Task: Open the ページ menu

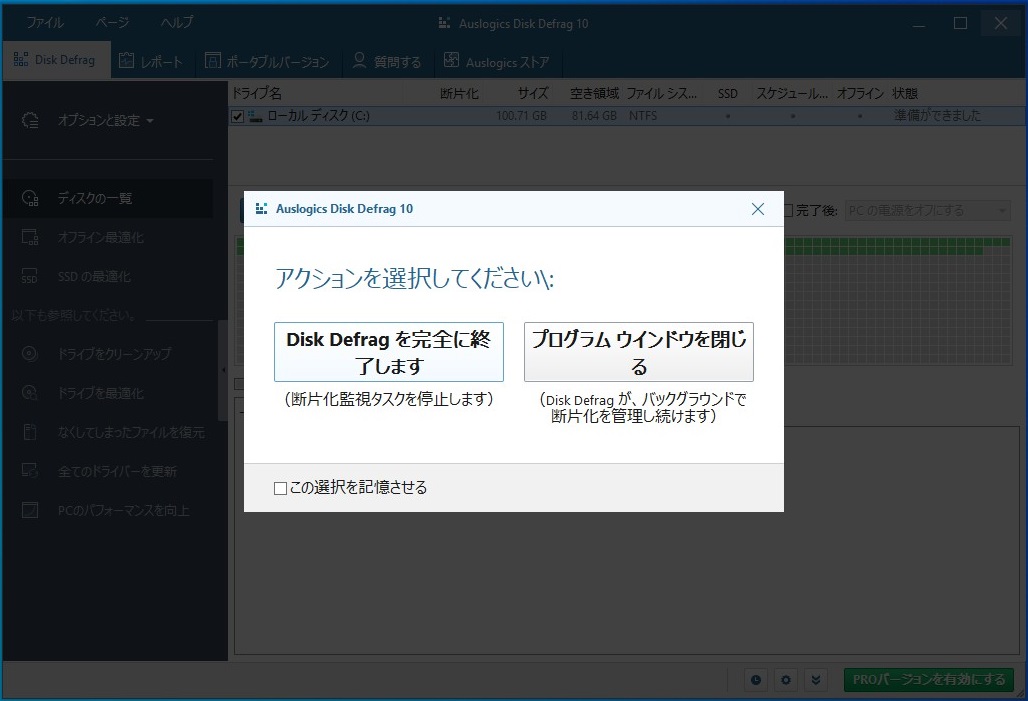Action: [112, 22]
